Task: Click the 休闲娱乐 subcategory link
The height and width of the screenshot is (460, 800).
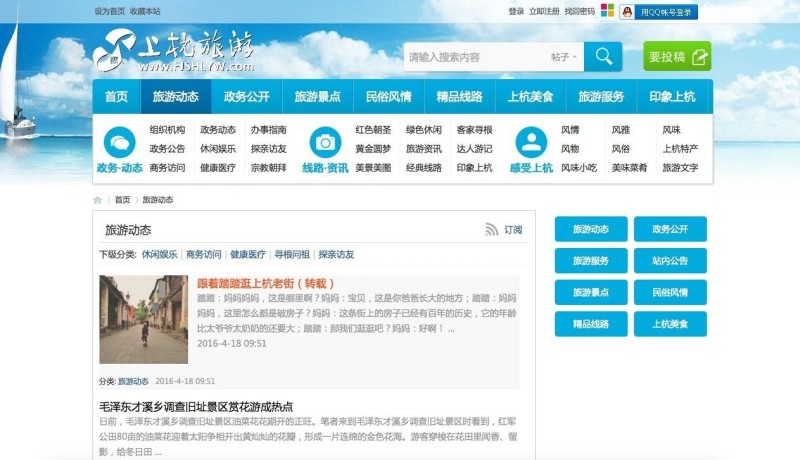Action: (159, 254)
